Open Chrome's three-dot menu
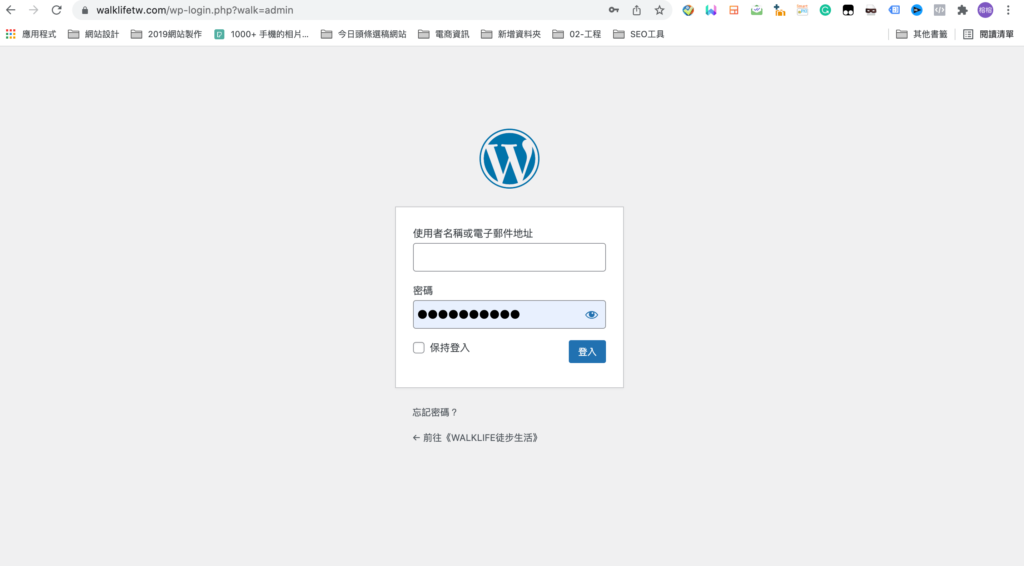 pyautogui.click(x=1008, y=10)
